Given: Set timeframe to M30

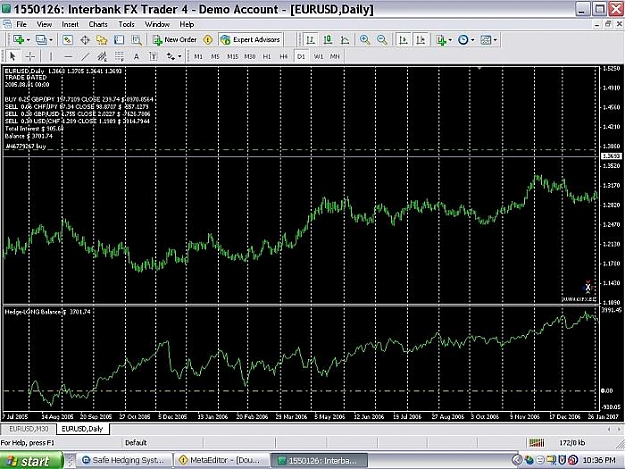Looking at the screenshot, I should click(250, 57).
